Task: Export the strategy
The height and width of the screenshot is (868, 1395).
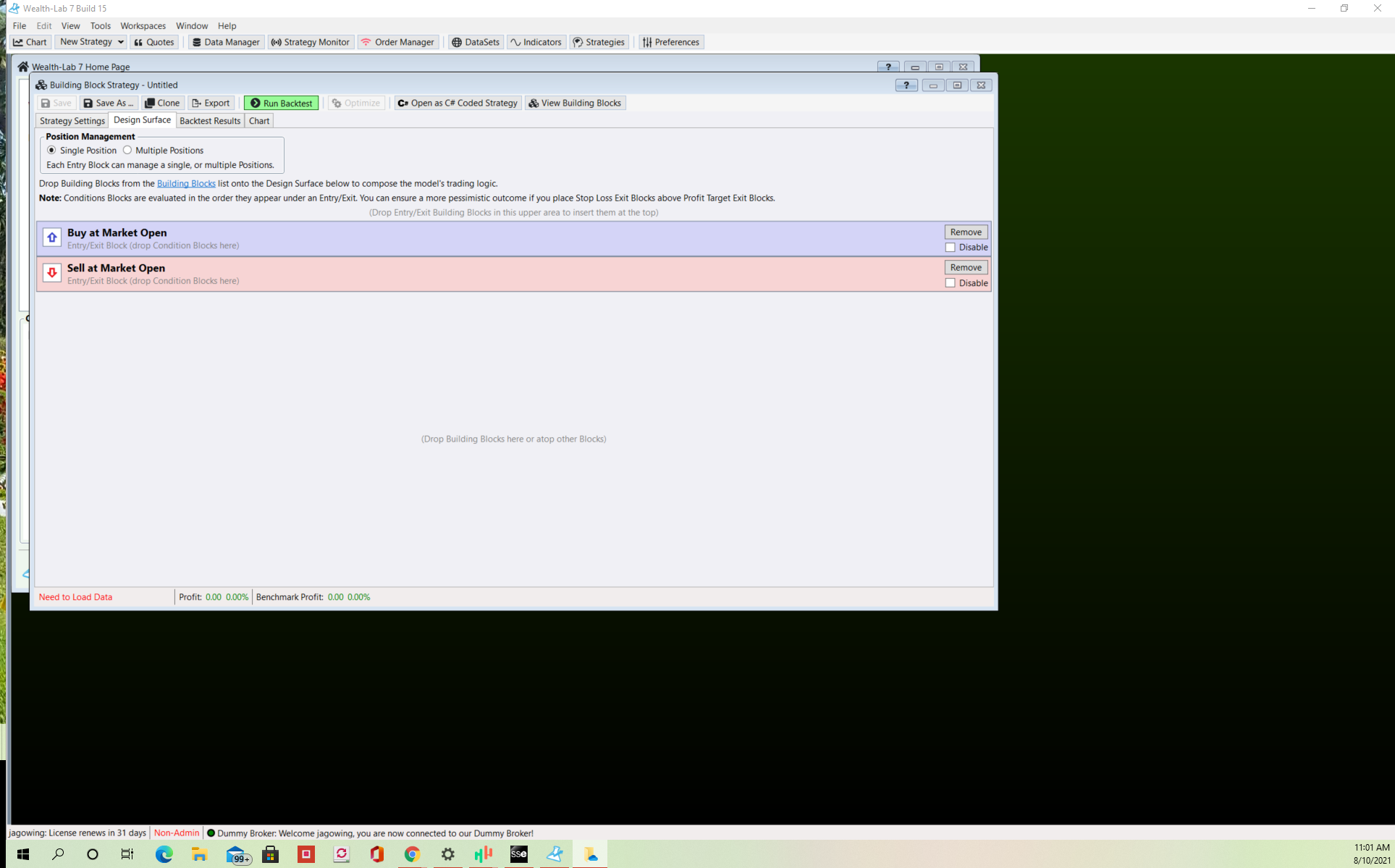Action: click(x=211, y=103)
